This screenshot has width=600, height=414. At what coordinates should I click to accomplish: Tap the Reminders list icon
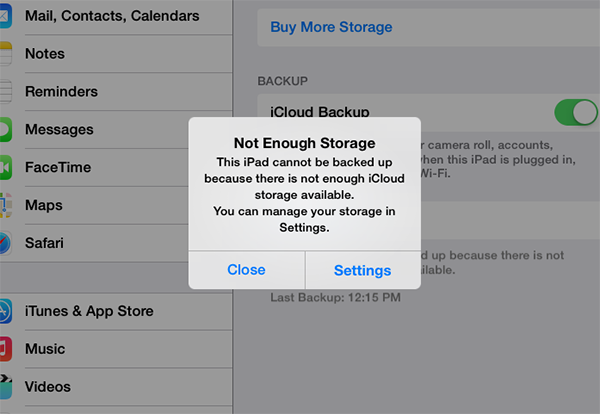(5, 92)
